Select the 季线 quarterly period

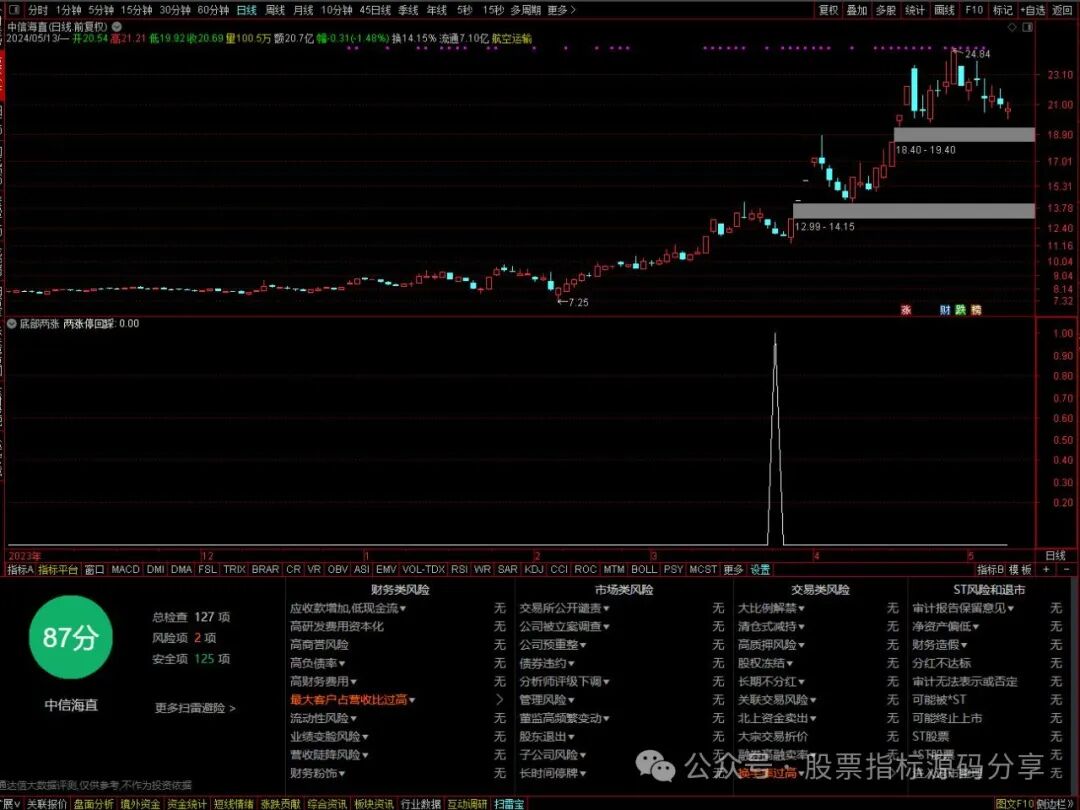408,10
